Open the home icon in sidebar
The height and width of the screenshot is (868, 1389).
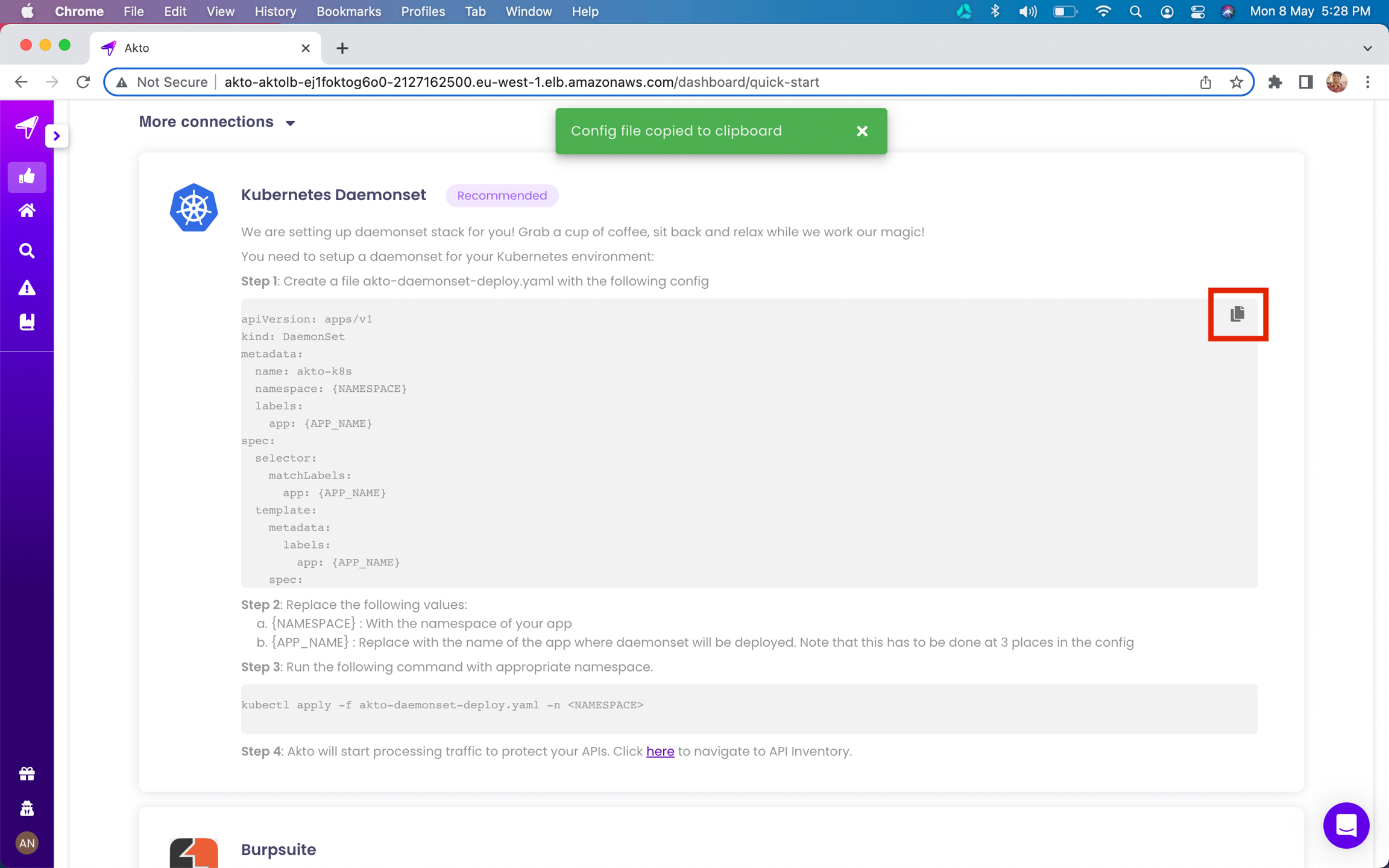[27, 211]
